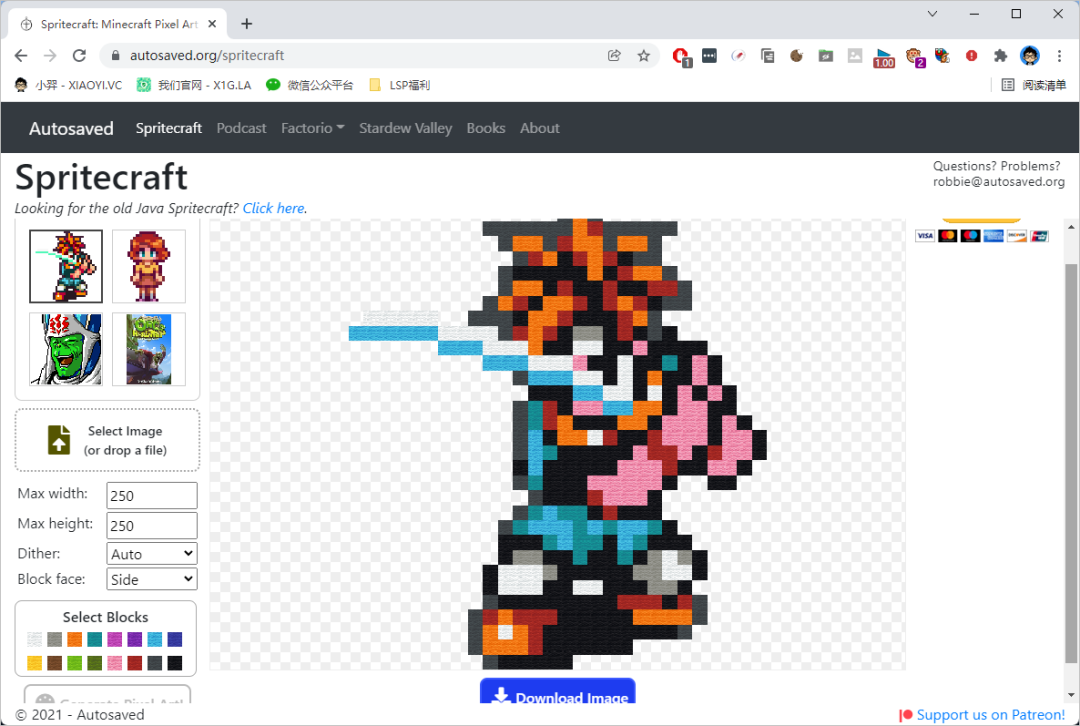Follow the "Click here" old Spritecraft link
The height and width of the screenshot is (726, 1080).
[x=273, y=208]
